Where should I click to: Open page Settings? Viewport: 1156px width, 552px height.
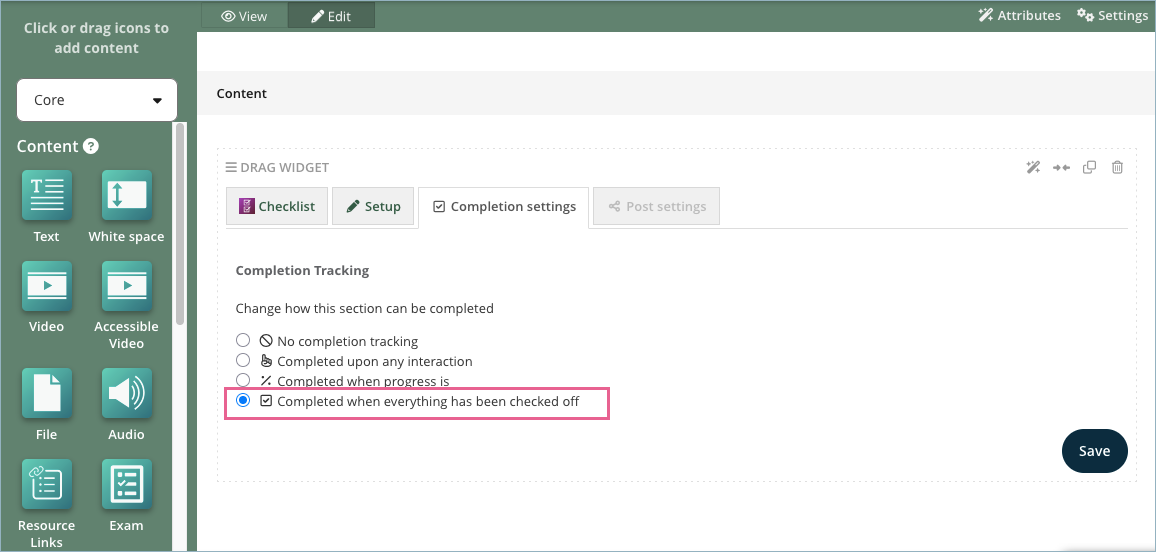click(1112, 15)
